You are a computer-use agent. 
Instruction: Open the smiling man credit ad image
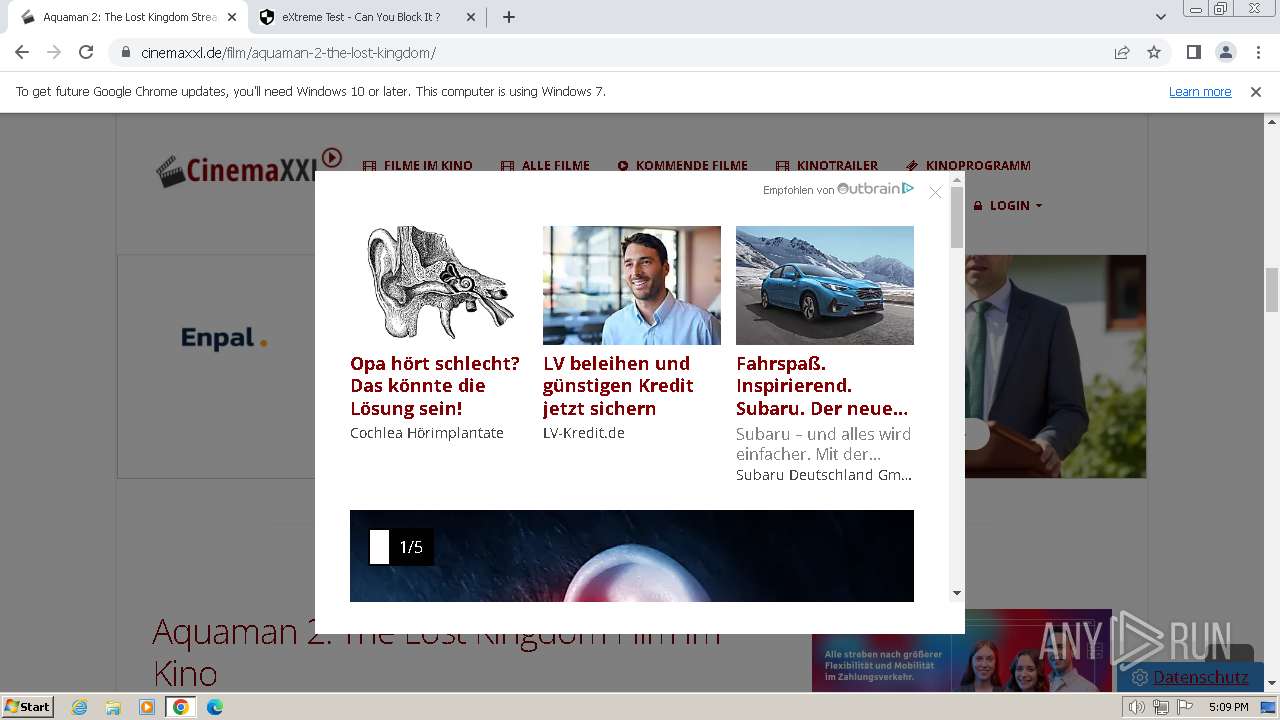pyautogui.click(x=632, y=285)
